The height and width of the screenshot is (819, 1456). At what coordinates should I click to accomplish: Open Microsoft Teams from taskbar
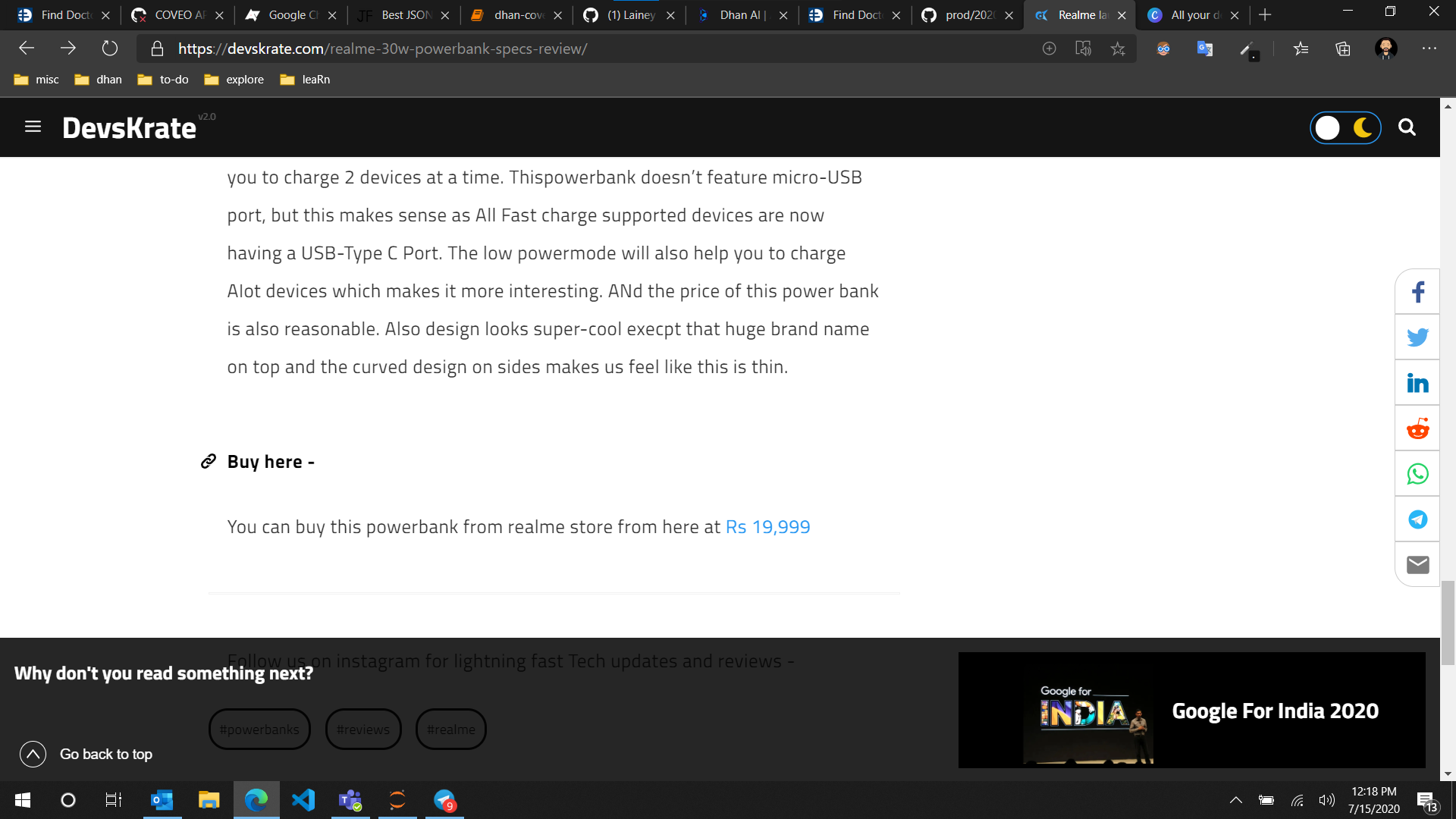click(x=350, y=800)
